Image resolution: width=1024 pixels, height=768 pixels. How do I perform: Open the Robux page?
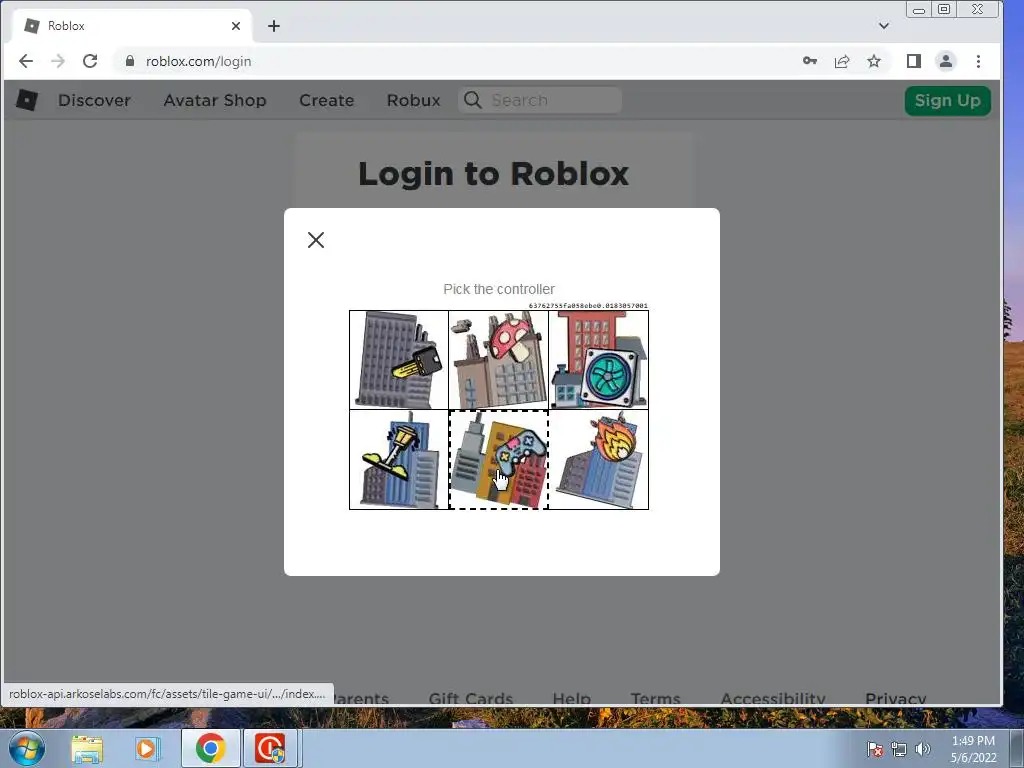point(413,100)
